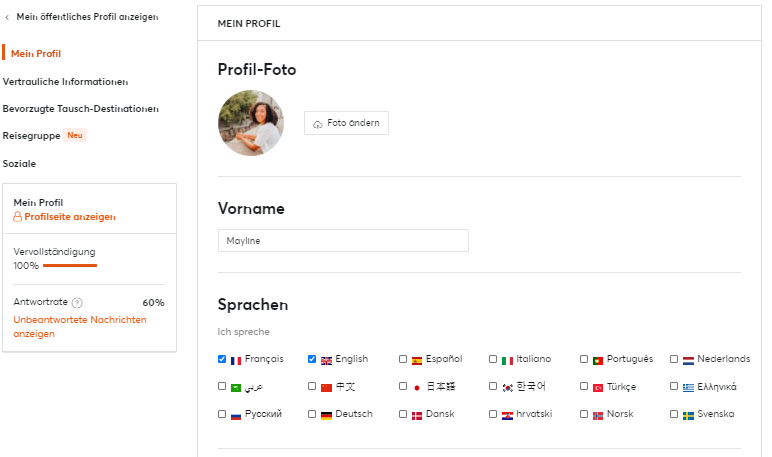Go to Reisegruppe section
Viewport: 772px width, 457px height.
[x=32, y=135]
